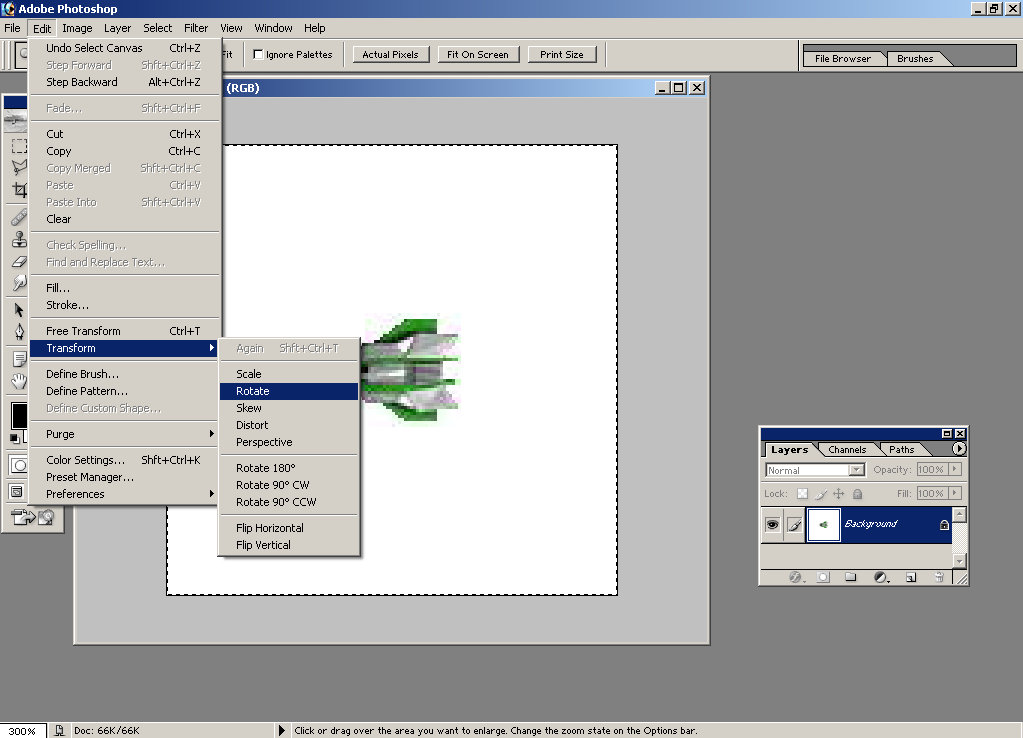Select the Hand tool
Image resolution: width=1023 pixels, height=738 pixels.
coord(19,382)
